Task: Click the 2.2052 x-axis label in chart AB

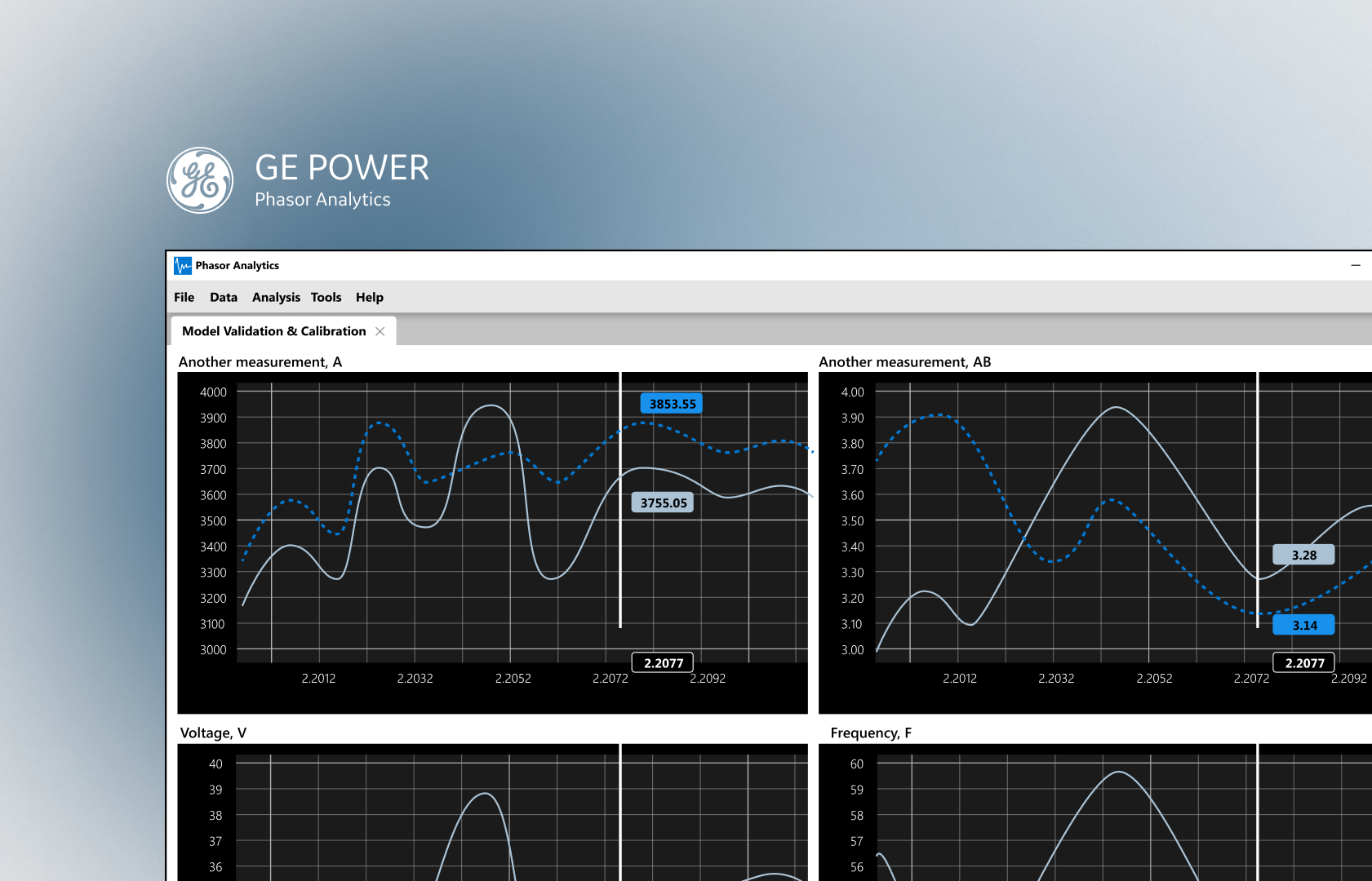Action: click(x=1154, y=678)
